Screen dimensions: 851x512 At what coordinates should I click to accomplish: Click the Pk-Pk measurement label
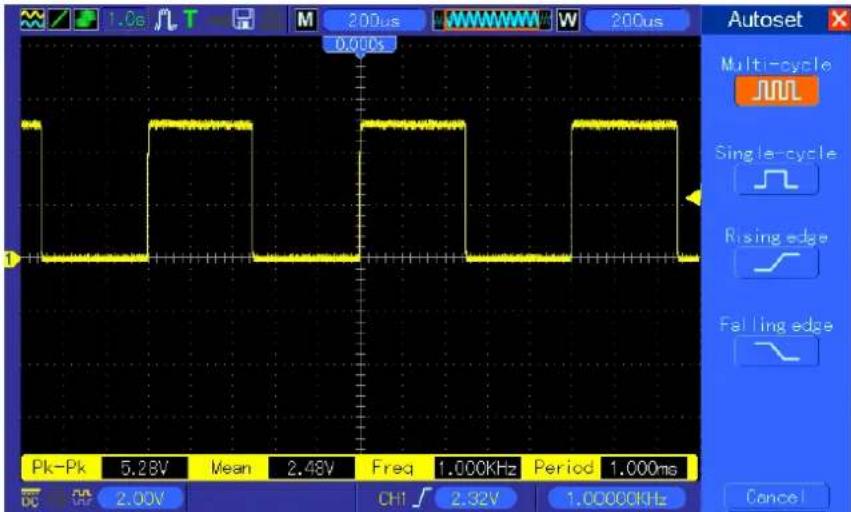click(59, 467)
